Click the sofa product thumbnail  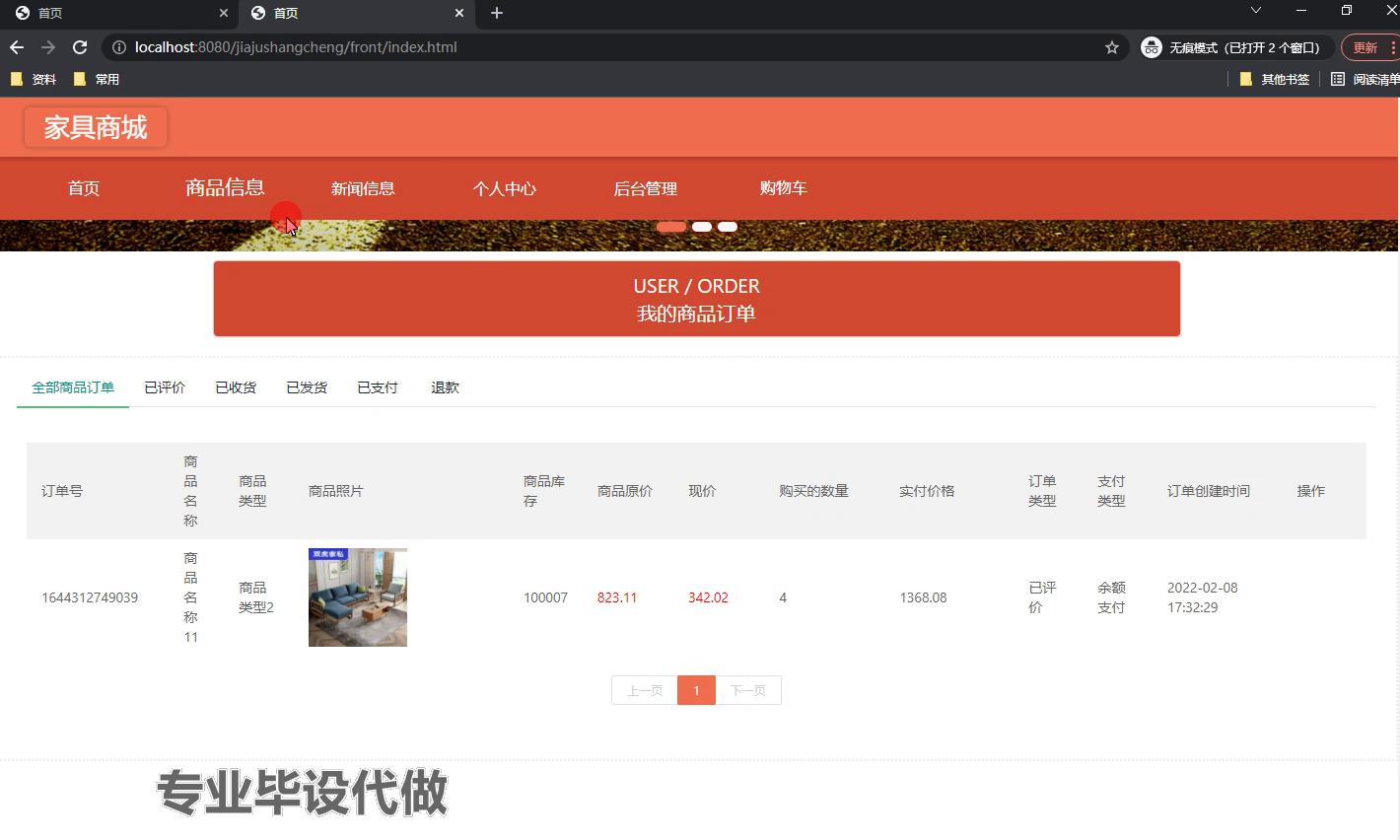(358, 597)
